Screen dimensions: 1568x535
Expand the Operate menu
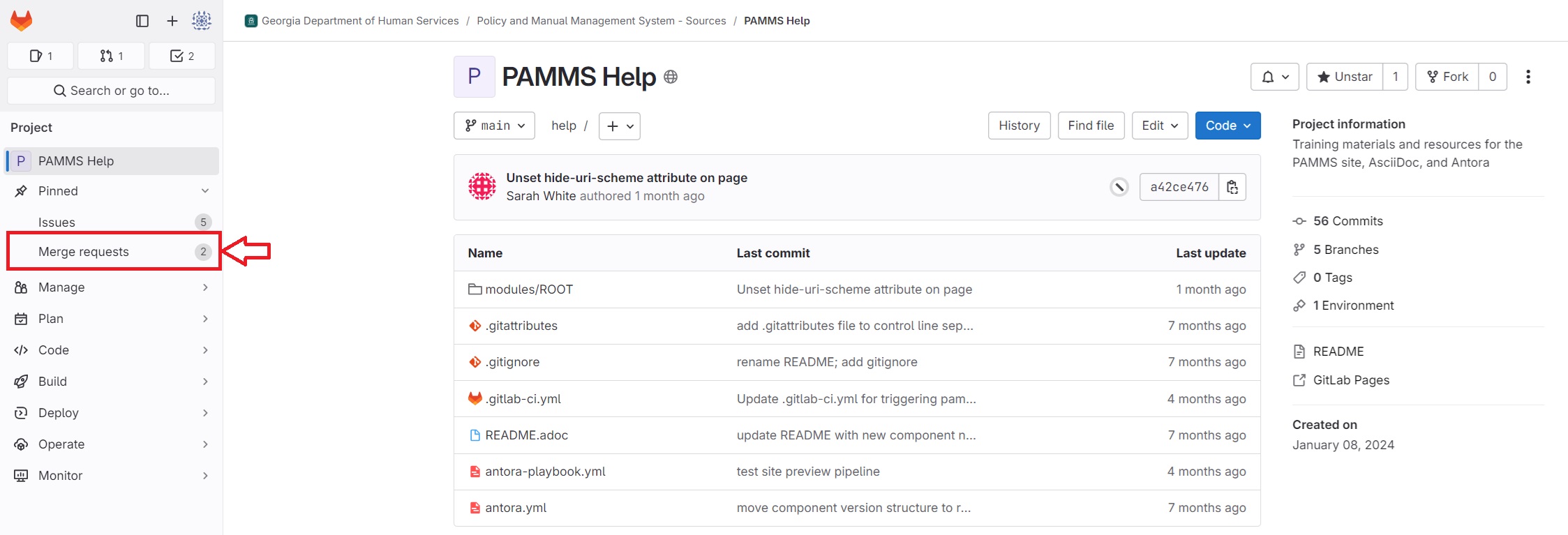coord(112,444)
